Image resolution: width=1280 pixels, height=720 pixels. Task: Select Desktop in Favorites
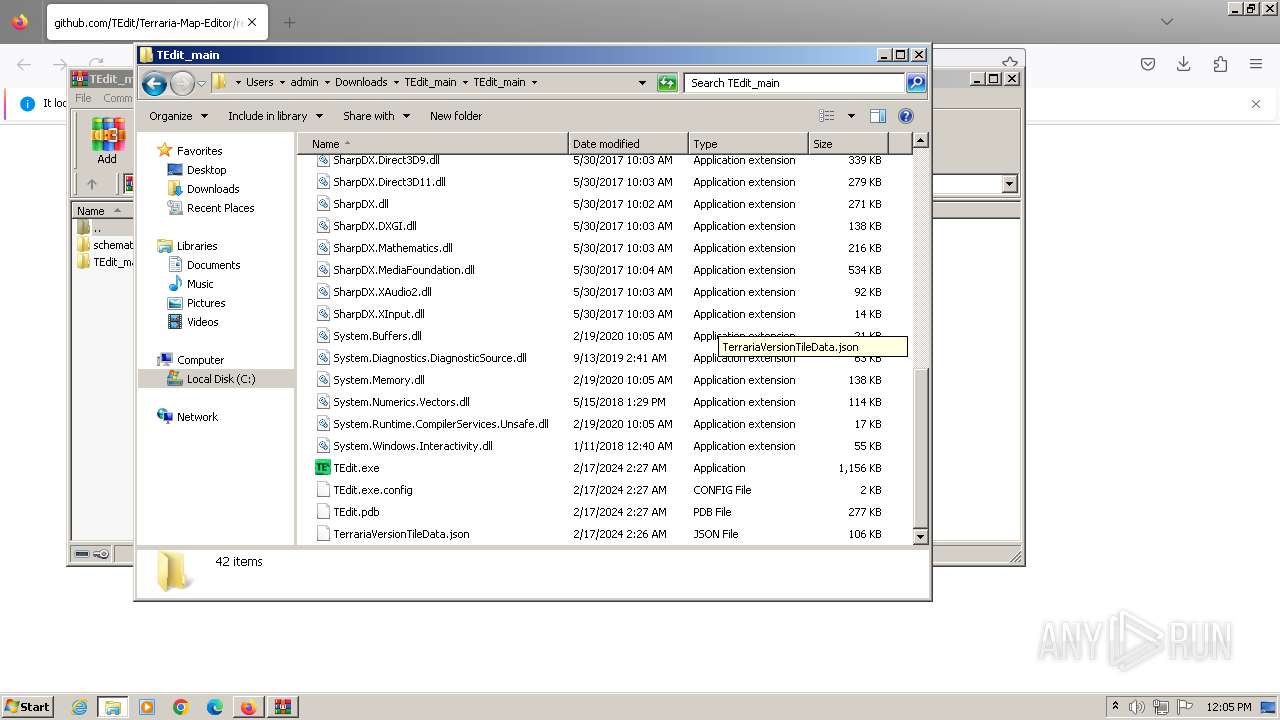tap(206, 170)
